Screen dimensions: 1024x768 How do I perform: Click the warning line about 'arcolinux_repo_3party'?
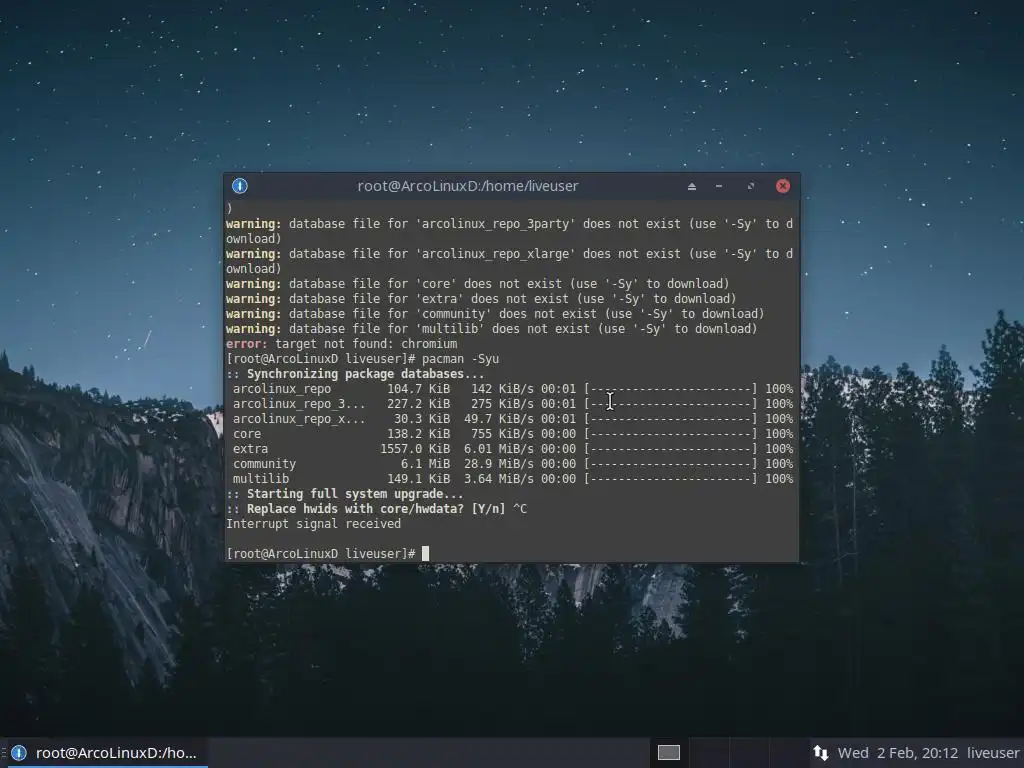pos(509,231)
